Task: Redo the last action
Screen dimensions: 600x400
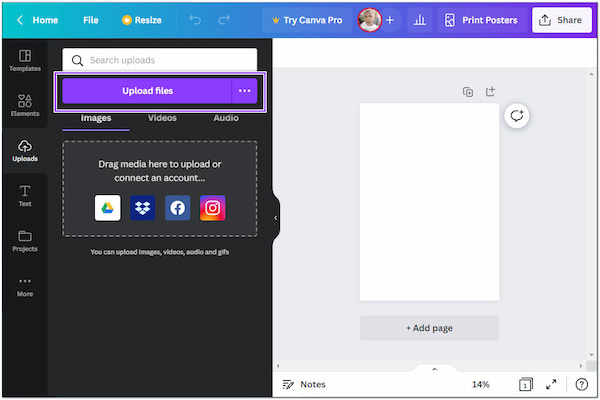Action: click(224, 20)
